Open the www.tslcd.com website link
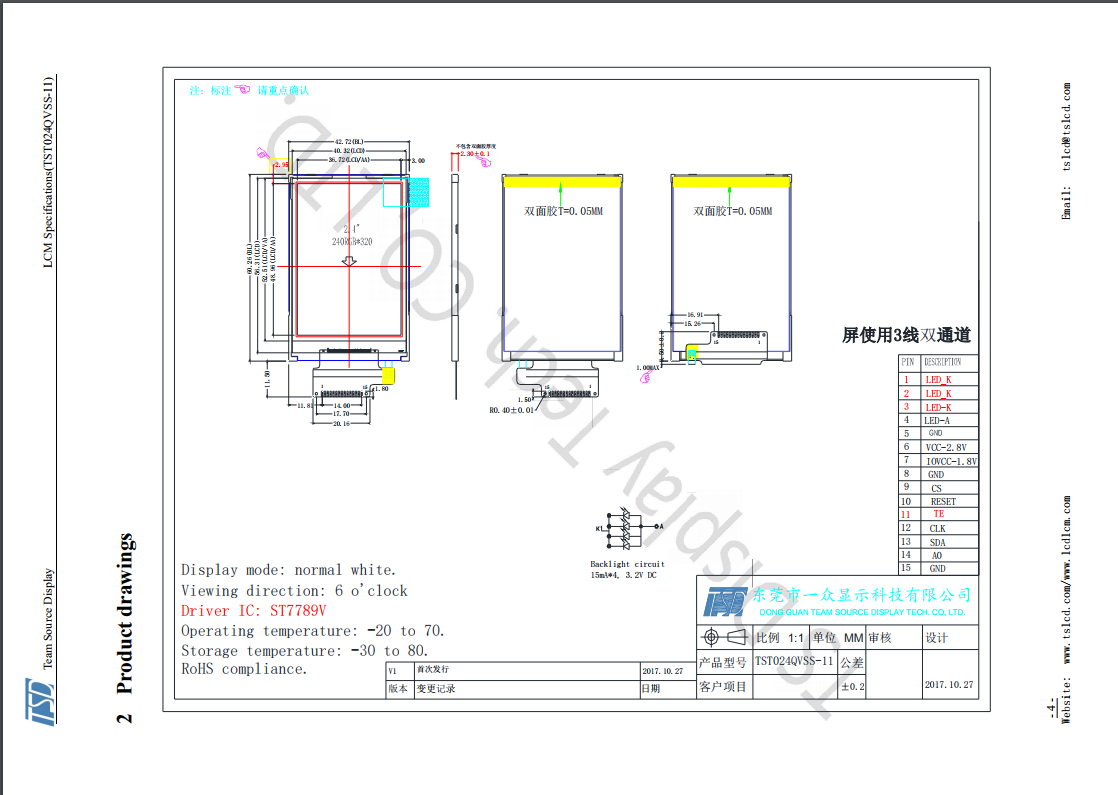1118x795 pixels. pos(1068,636)
